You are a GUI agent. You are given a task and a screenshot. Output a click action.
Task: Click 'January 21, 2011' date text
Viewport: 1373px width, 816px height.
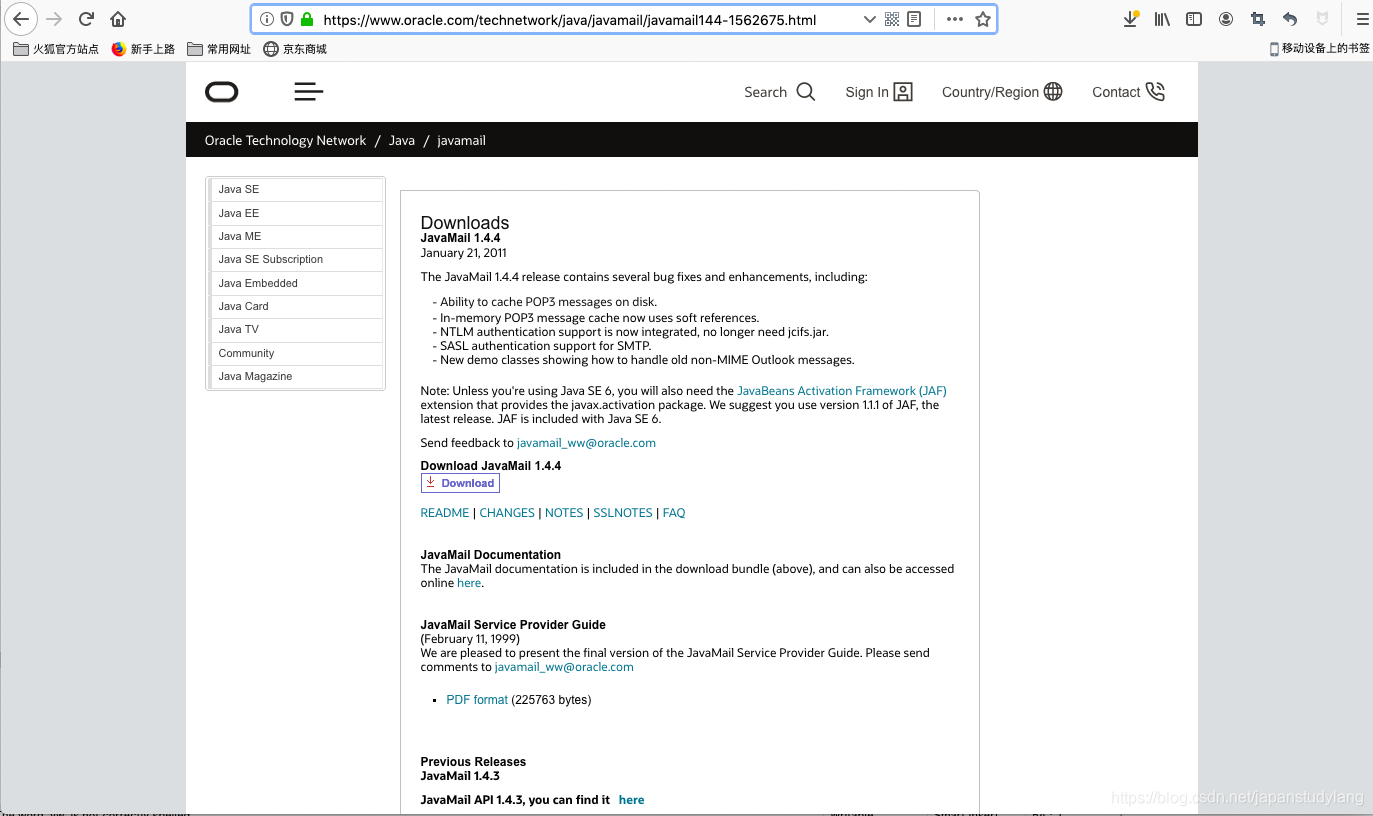tap(463, 253)
